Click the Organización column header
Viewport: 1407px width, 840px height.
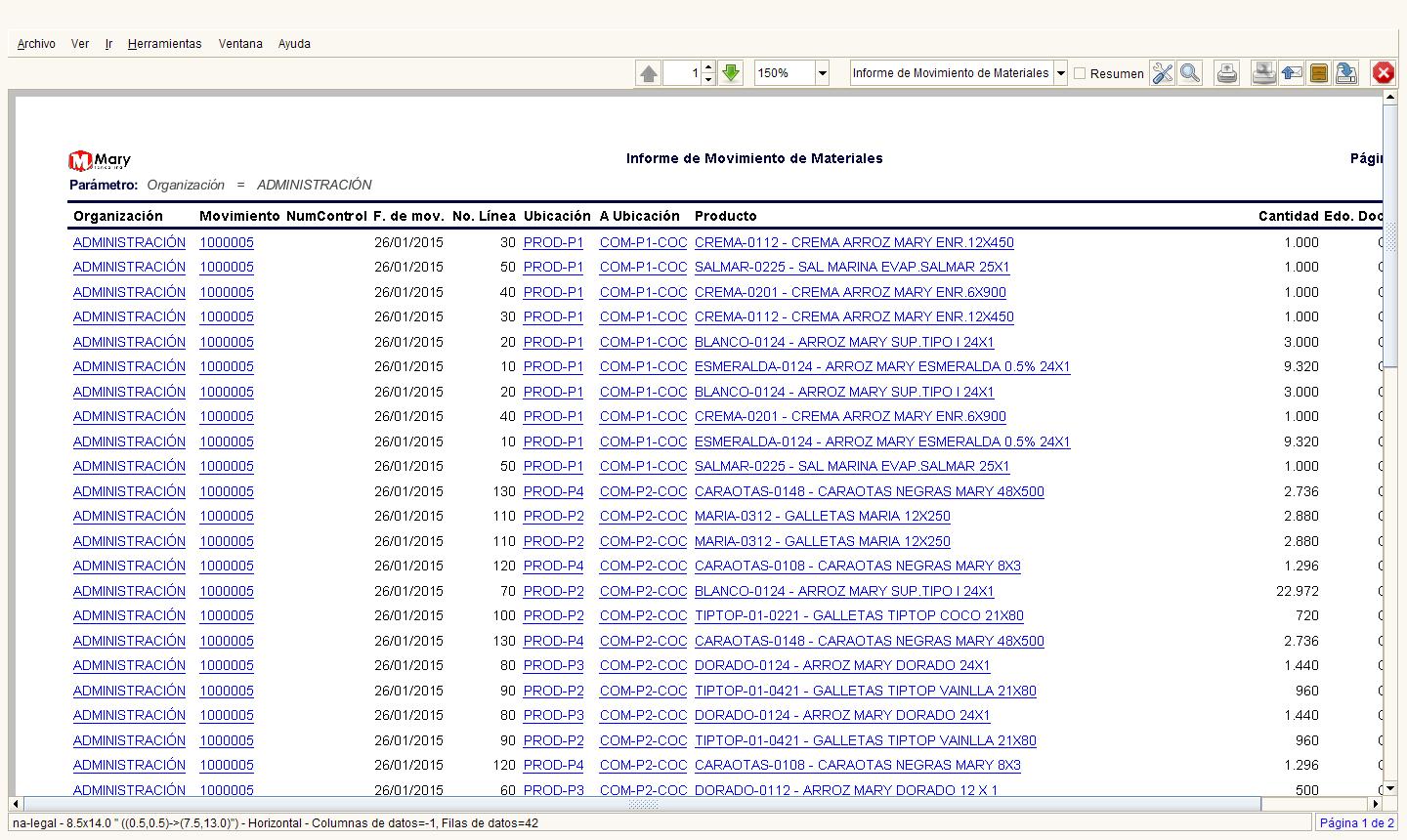point(118,216)
